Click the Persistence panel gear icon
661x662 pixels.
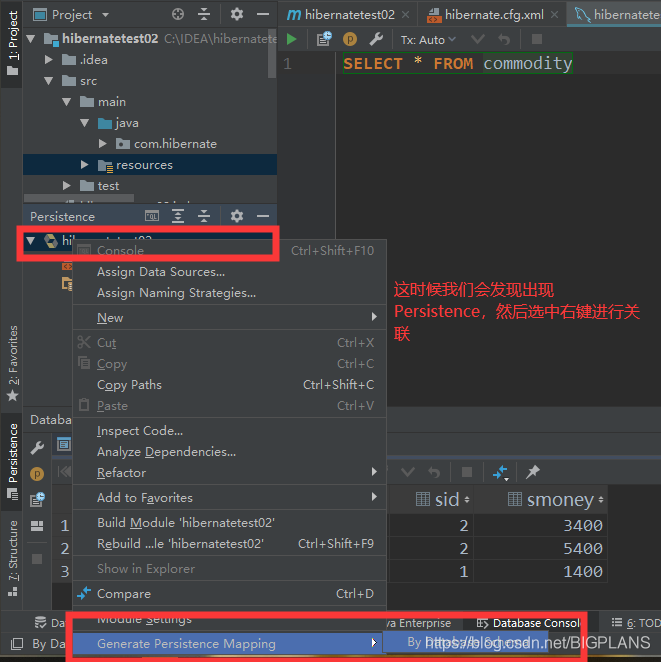[237, 216]
